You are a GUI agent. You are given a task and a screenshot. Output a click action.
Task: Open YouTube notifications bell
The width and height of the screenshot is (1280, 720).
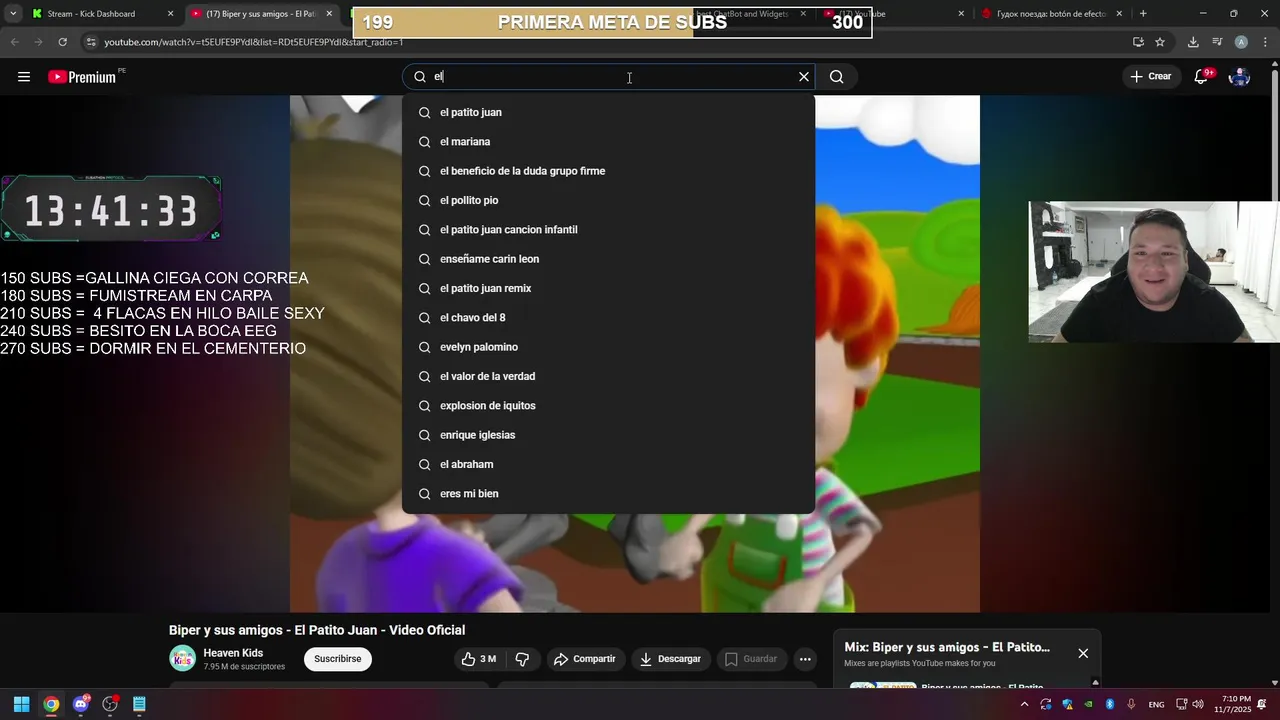point(1202,77)
